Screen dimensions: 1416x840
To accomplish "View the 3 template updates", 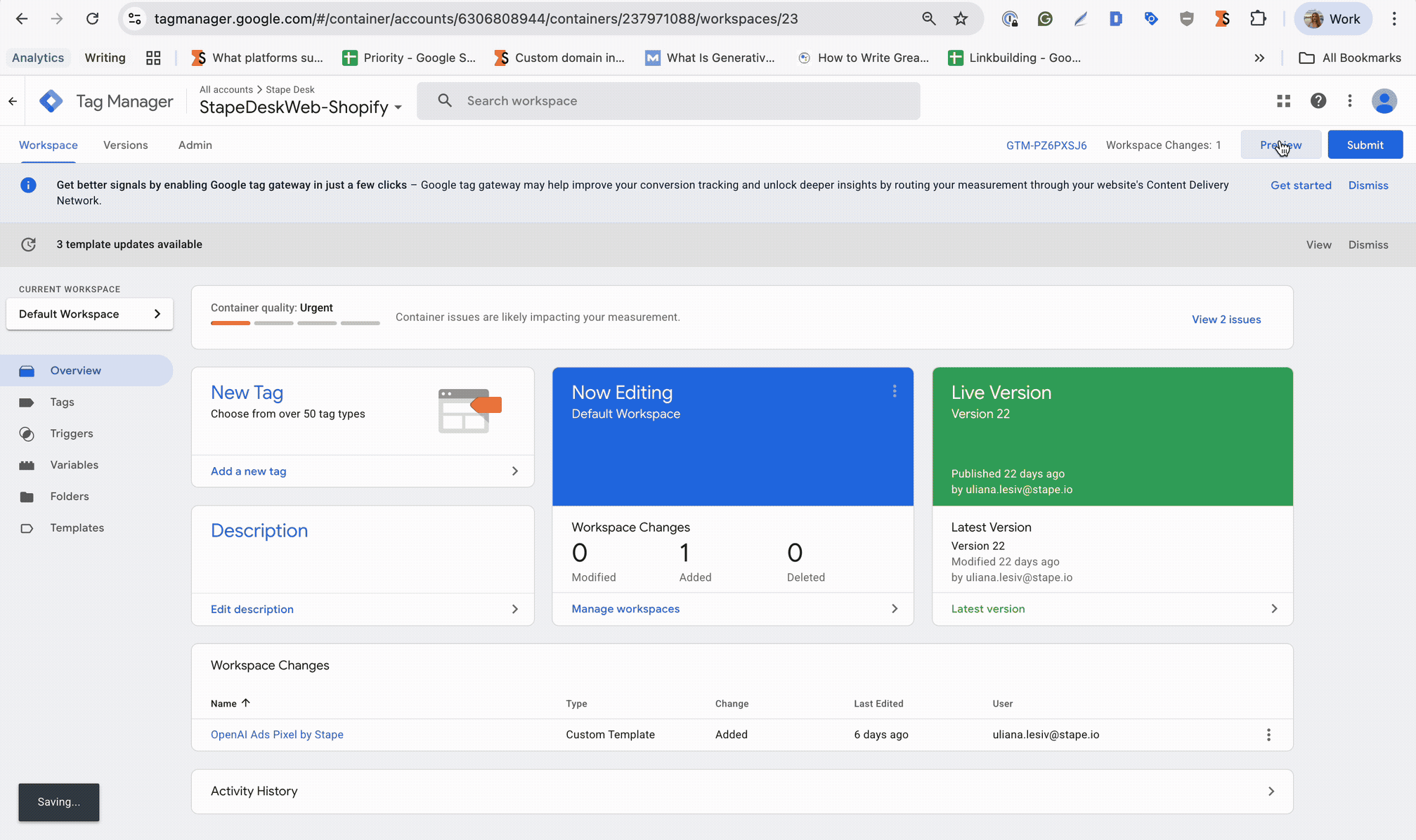I will (1318, 245).
